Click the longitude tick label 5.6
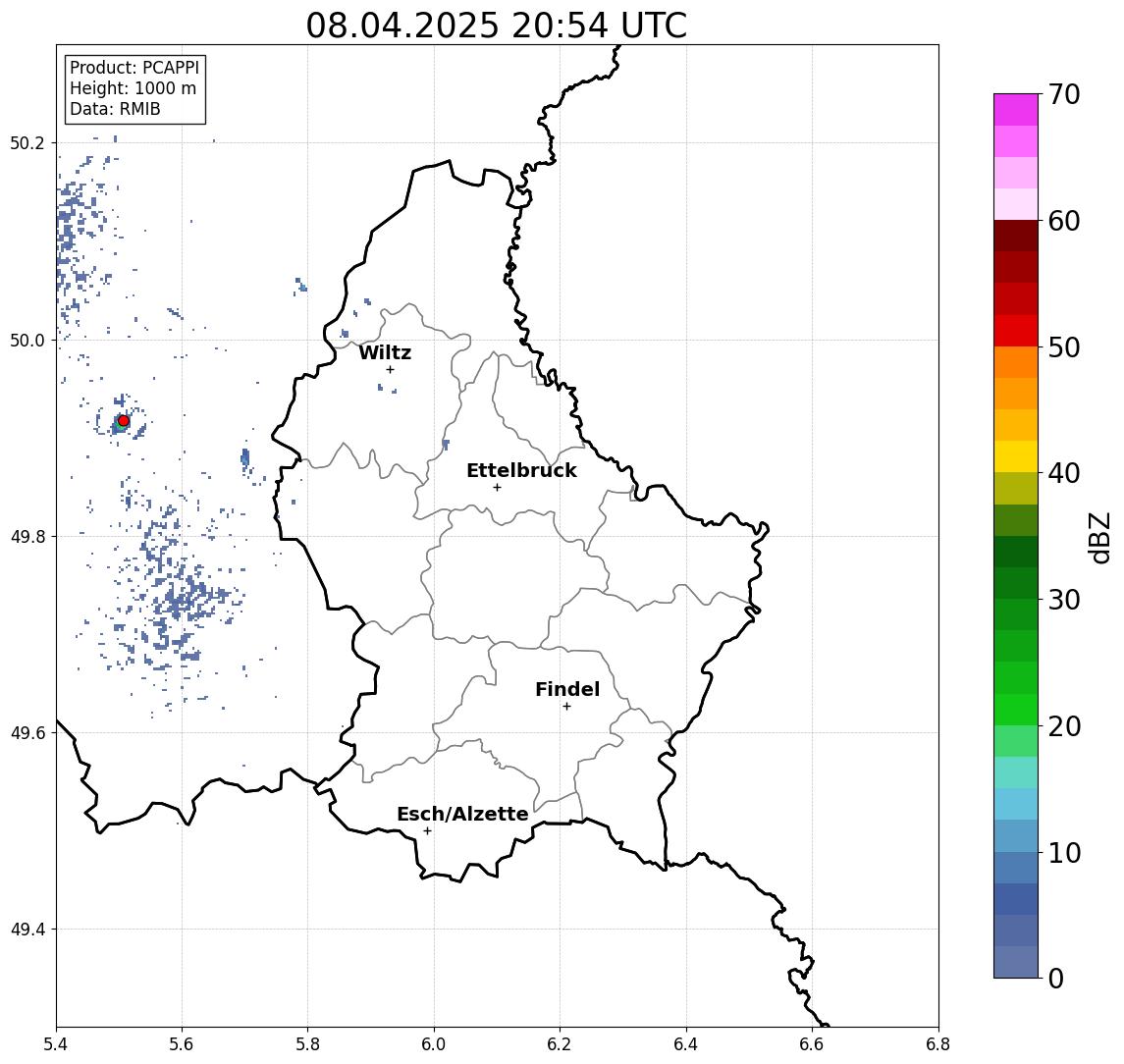The width and height of the screenshot is (1124, 1064). (182, 1044)
